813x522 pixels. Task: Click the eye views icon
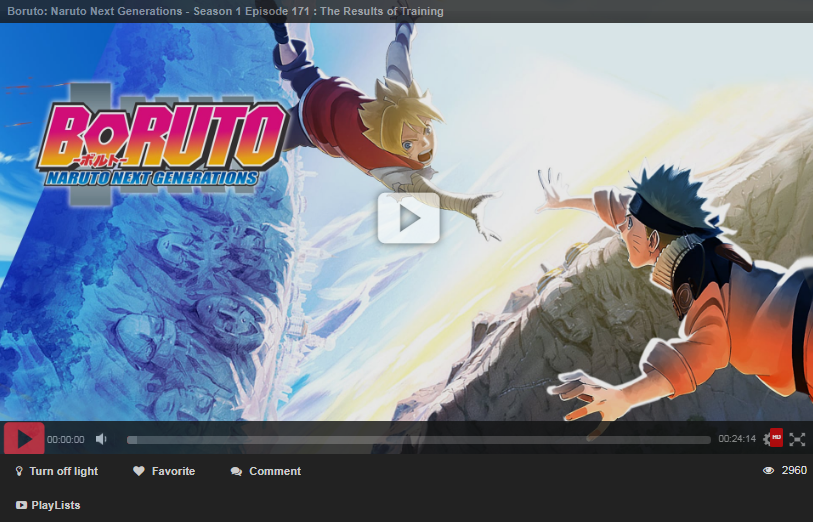(x=768, y=470)
